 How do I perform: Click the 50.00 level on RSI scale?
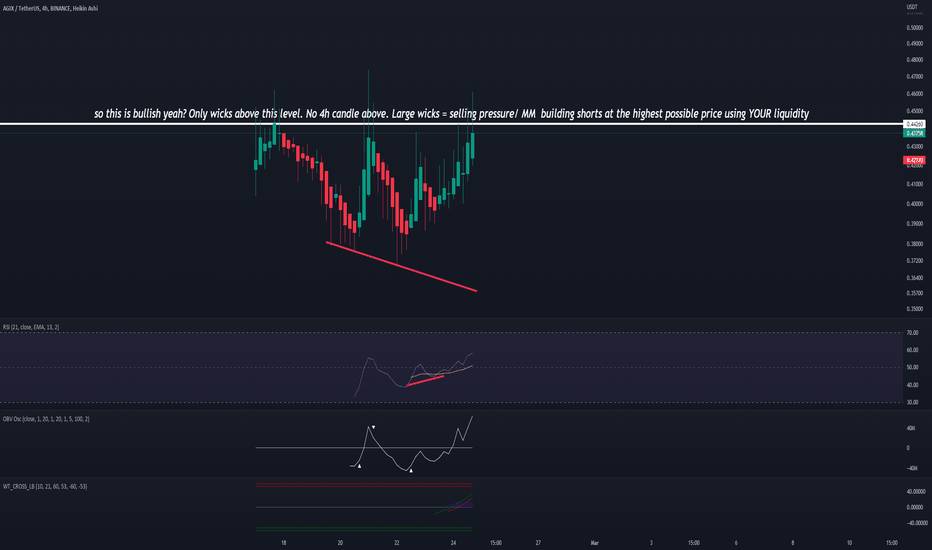coord(912,367)
